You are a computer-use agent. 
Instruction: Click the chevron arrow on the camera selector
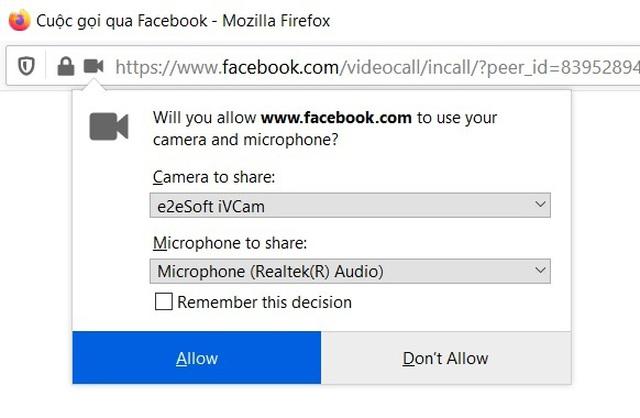[x=540, y=205]
